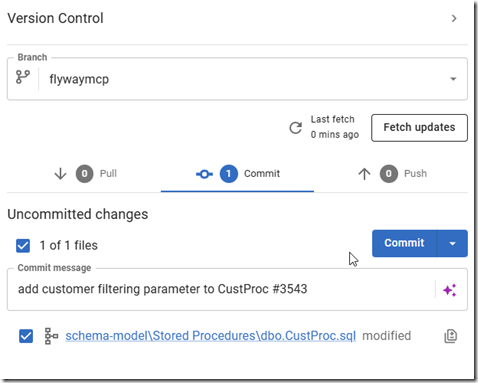Image resolution: width=478 pixels, height=383 pixels.
Task: Uncheck the dbo.CustProc.sql file checkbox
Action: pyautogui.click(x=26, y=336)
